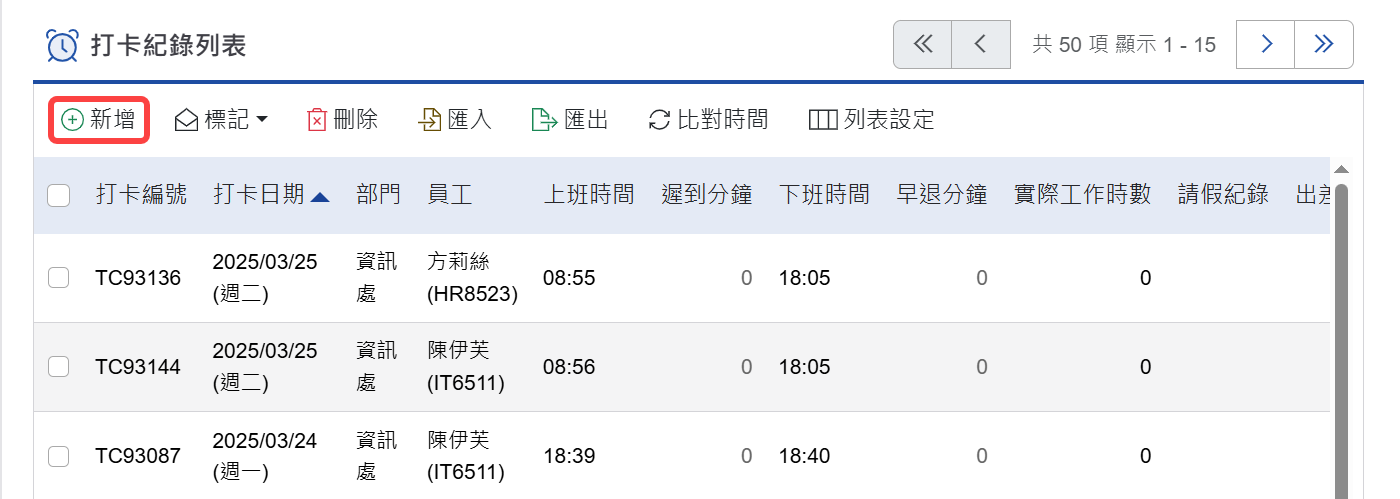Select the checkbox for TC93144

click(x=59, y=367)
